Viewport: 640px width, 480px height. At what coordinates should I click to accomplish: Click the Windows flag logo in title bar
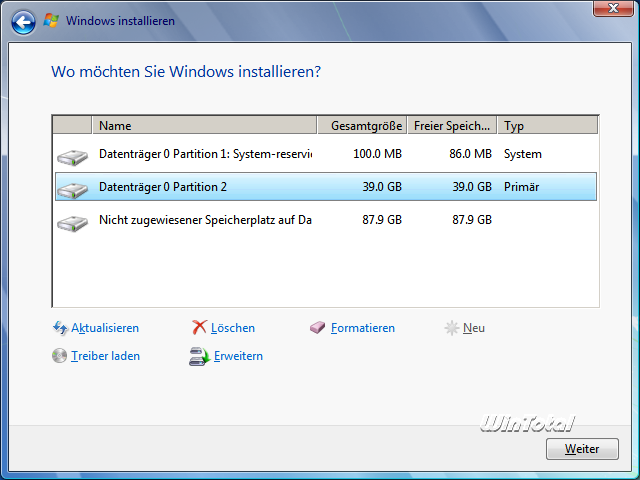tap(51, 20)
